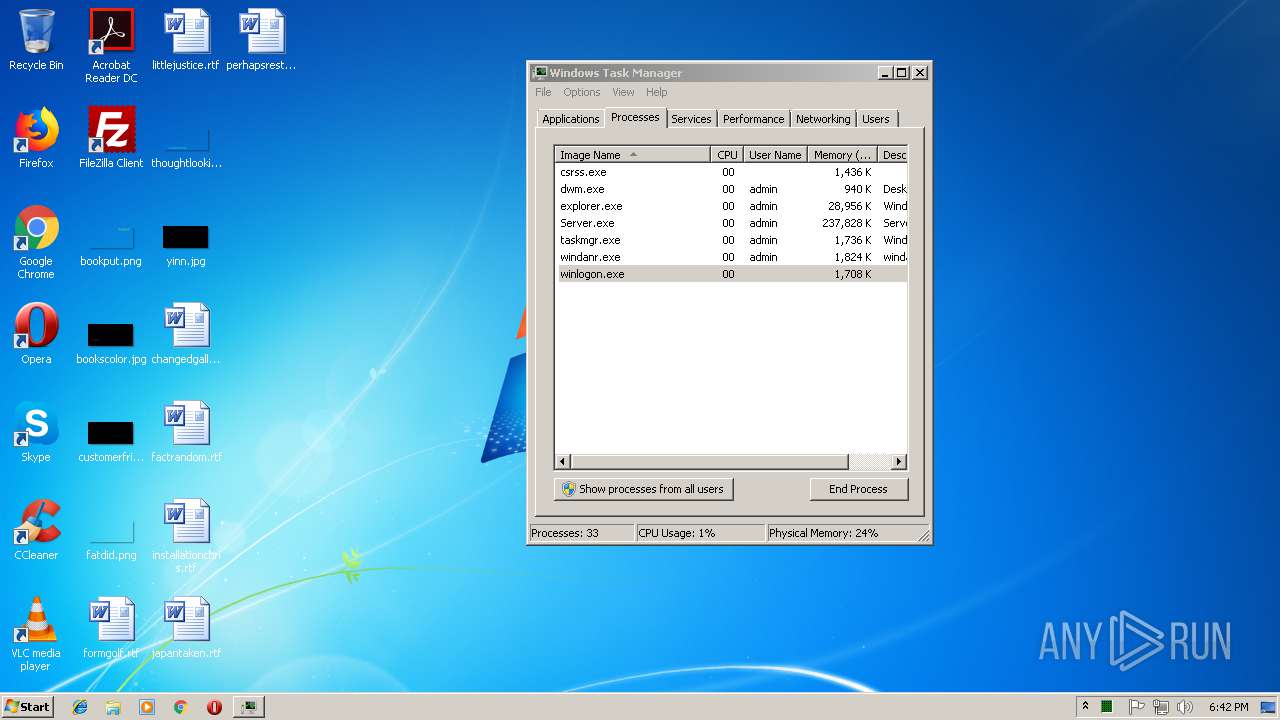This screenshot has width=1280, height=720.
Task: Launch Acrobat Reader DC shortcut
Action: [x=111, y=46]
